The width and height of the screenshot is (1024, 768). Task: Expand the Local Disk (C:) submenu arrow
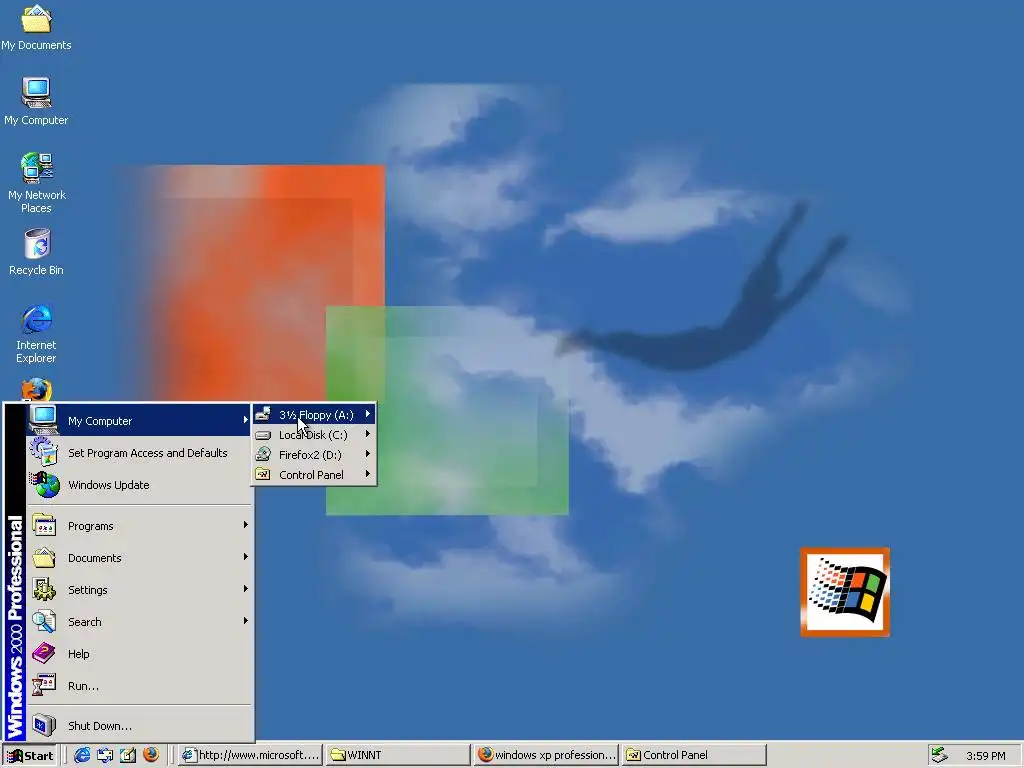[x=368, y=434]
